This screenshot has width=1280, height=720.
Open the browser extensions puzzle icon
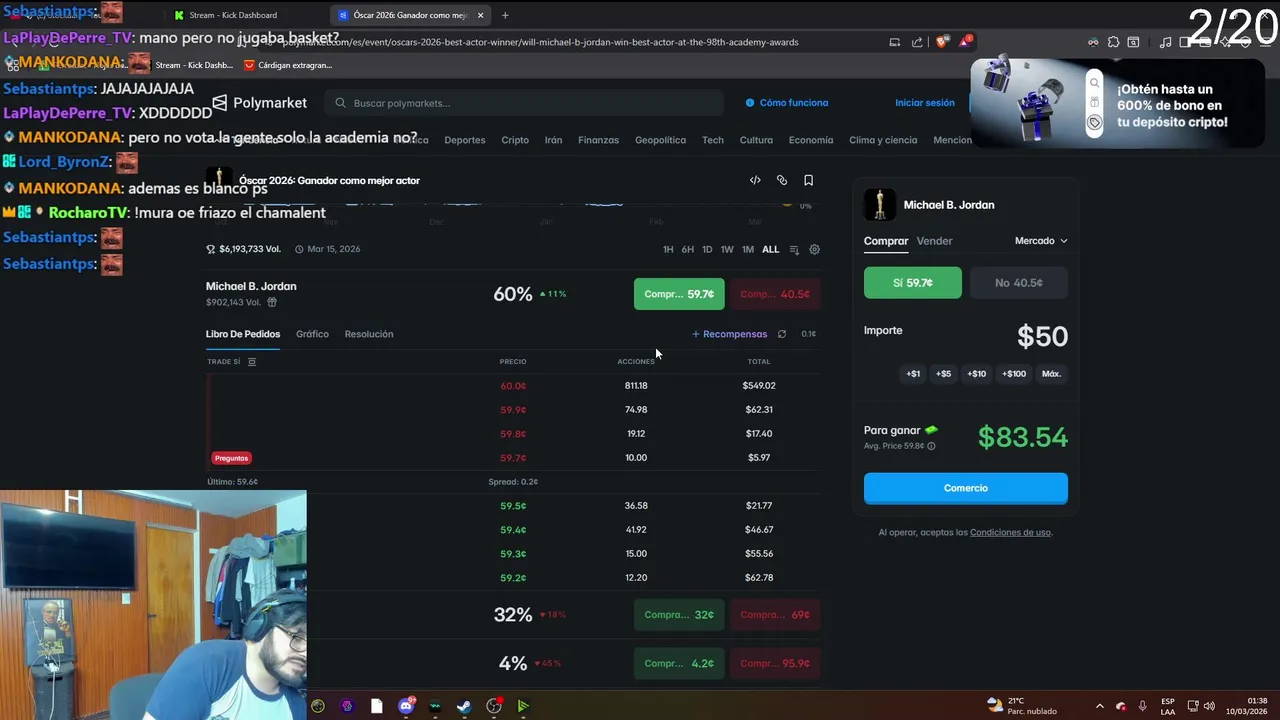(1113, 42)
